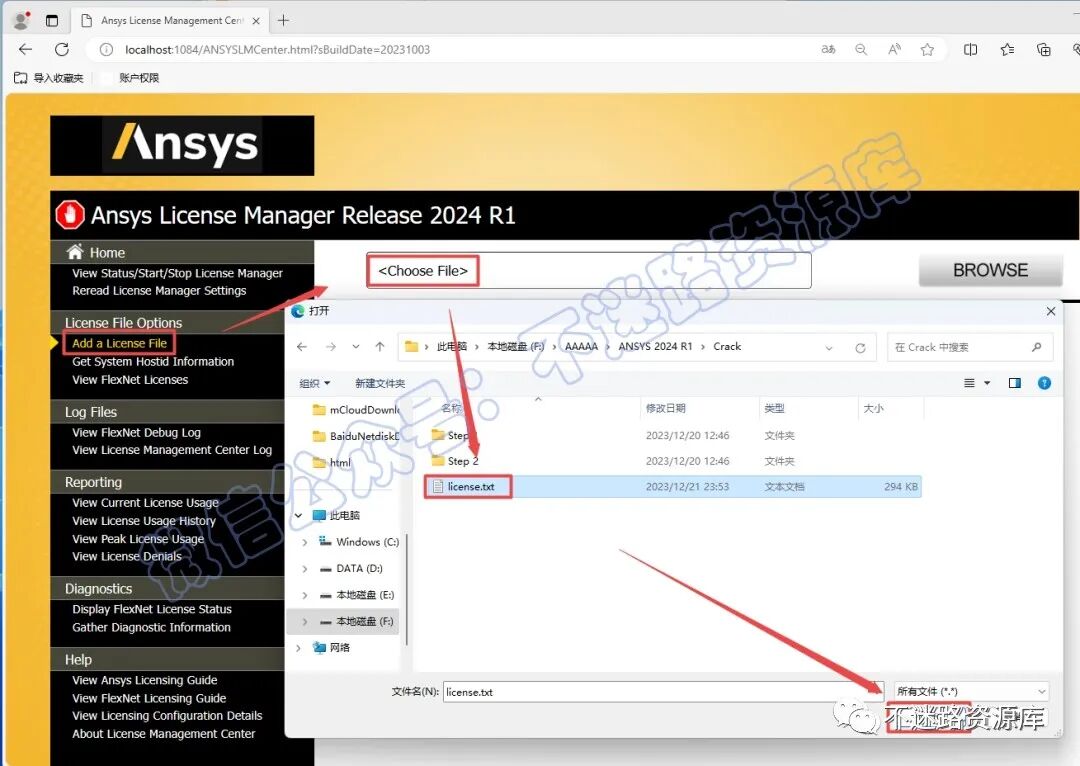
Task: Open the file dialog help icon
Action: [x=1044, y=383]
